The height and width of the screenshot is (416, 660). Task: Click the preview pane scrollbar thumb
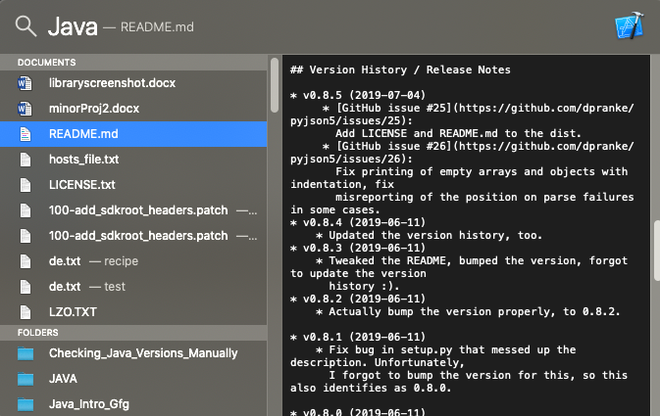pyautogui.click(x=656, y=250)
